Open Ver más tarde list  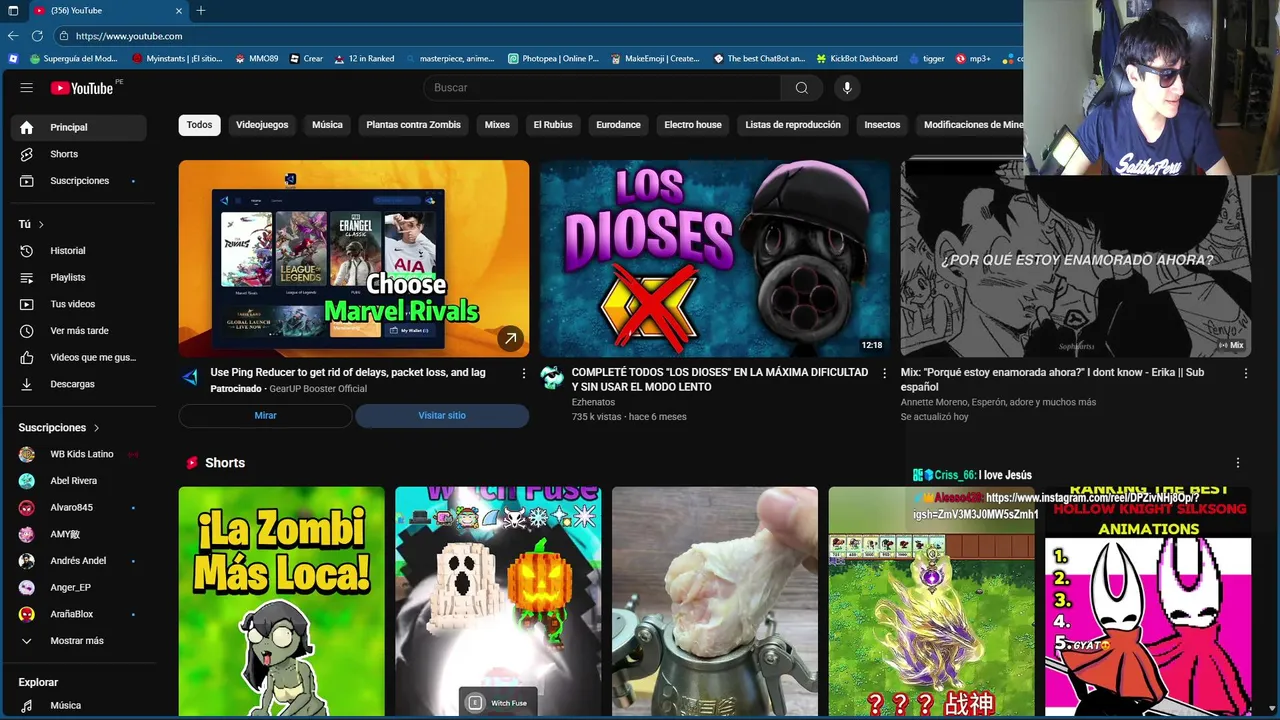pyautogui.click(x=79, y=331)
